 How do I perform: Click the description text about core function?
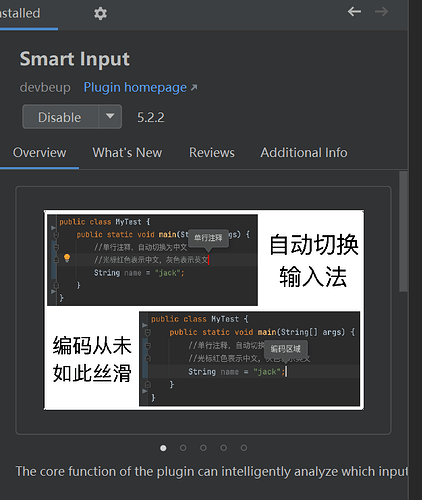point(212,472)
